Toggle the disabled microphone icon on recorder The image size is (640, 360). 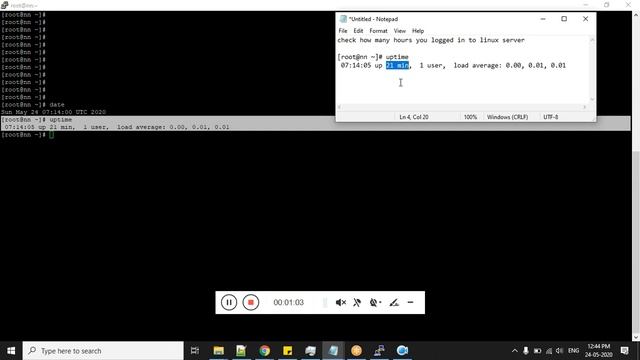(x=357, y=302)
